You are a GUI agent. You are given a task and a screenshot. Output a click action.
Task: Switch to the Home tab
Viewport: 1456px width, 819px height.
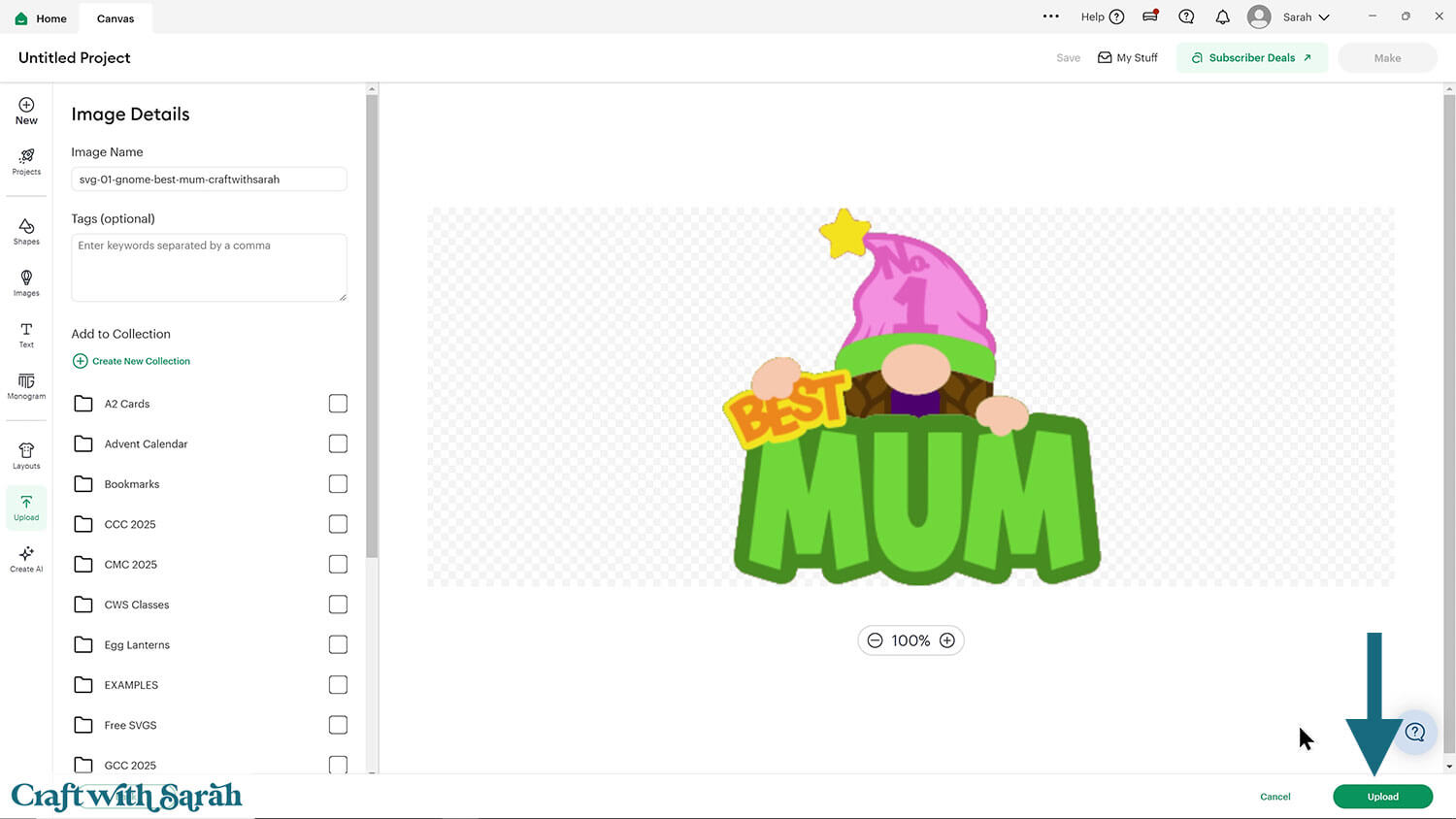[x=41, y=18]
